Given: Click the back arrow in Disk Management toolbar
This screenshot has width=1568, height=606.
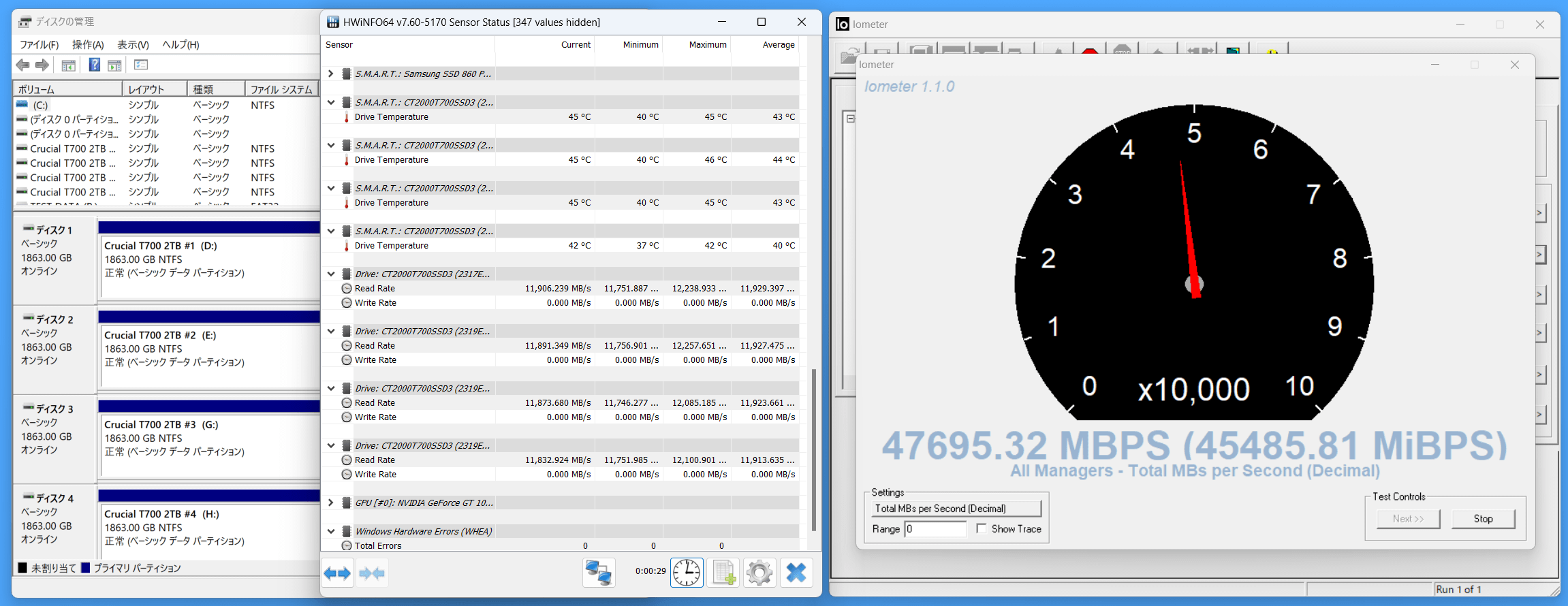Looking at the screenshot, I should point(22,65).
